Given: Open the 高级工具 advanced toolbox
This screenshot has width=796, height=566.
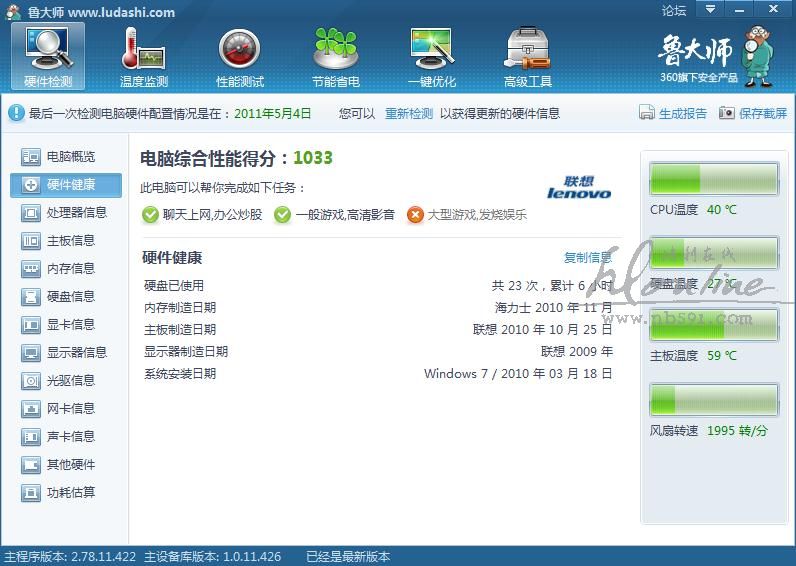Looking at the screenshot, I should [527, 56].
